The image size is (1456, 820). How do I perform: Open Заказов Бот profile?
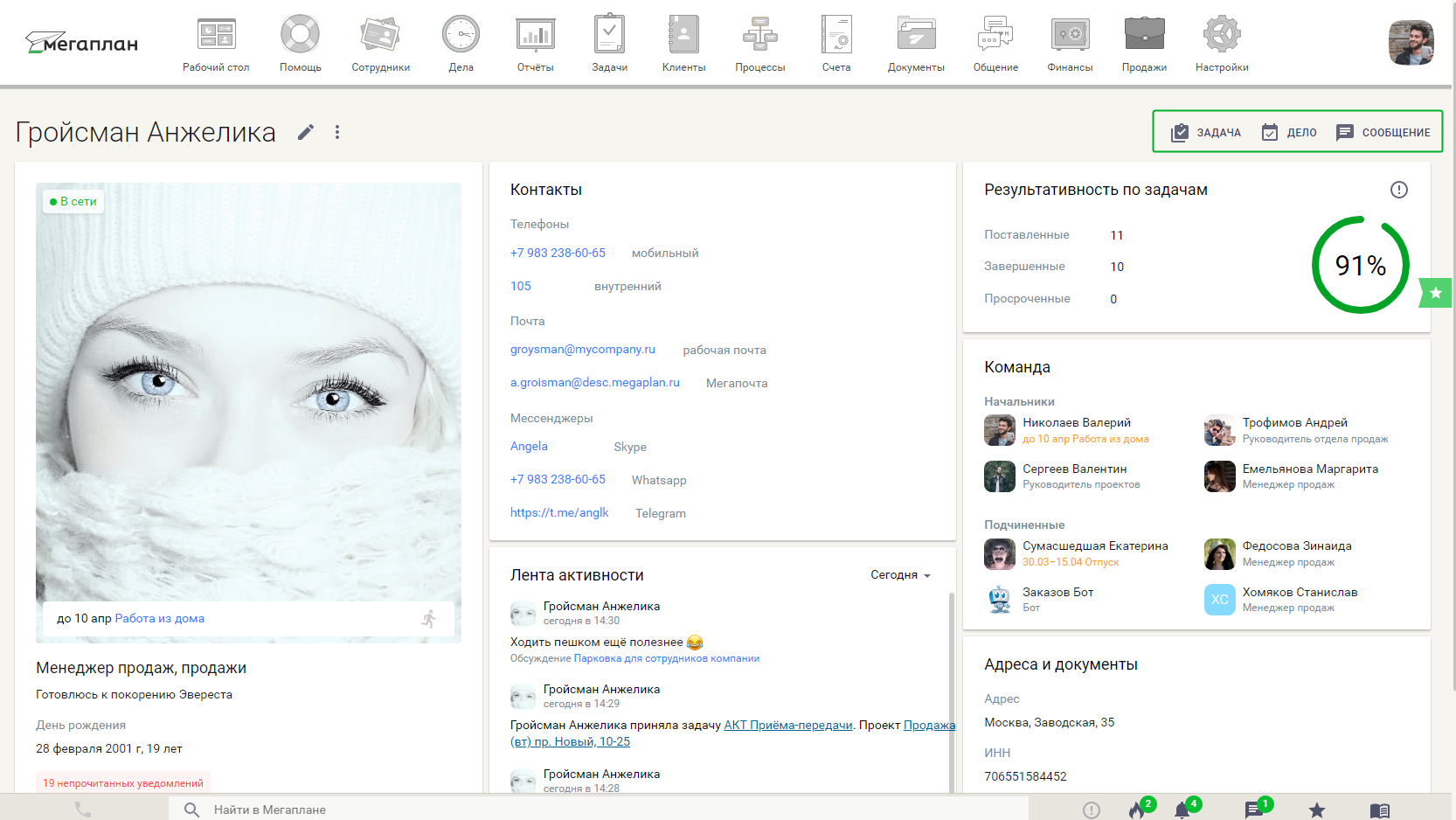tap(1057, 592)
